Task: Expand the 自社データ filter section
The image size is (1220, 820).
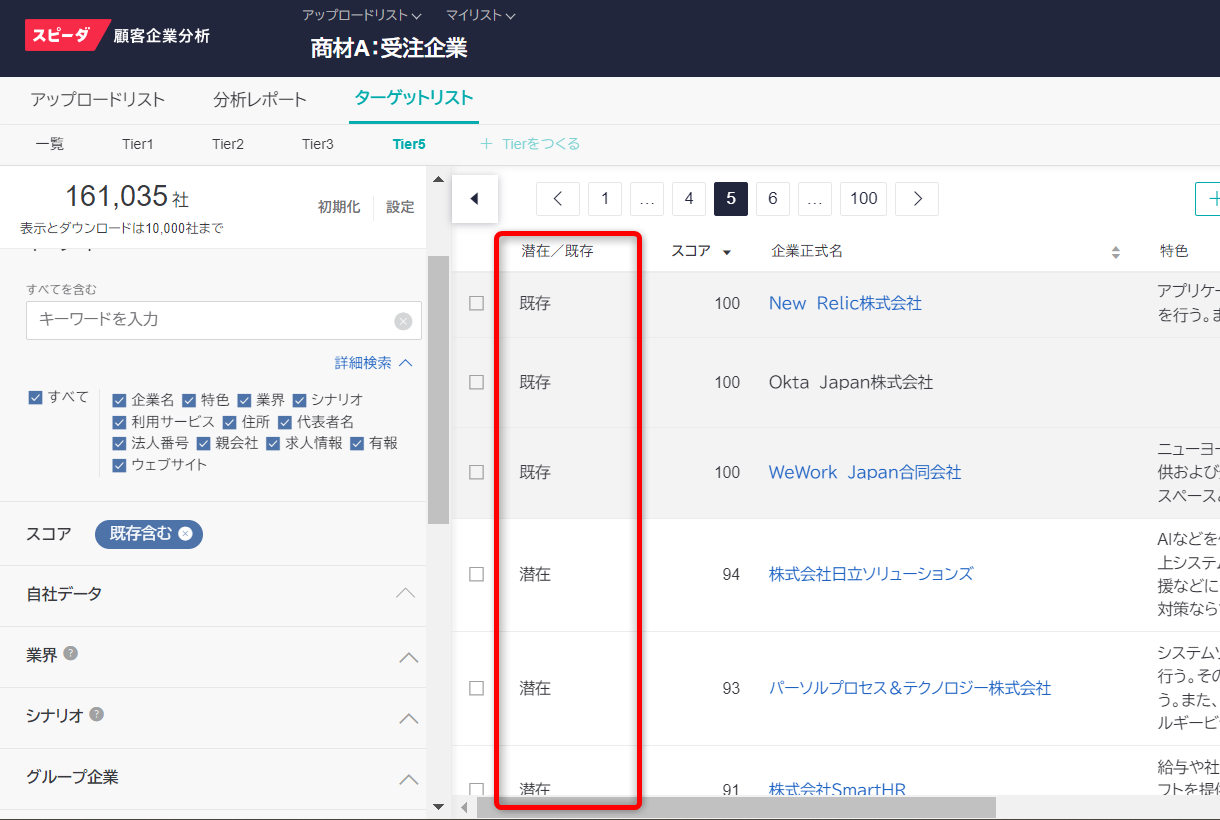Action: (405, 594)
